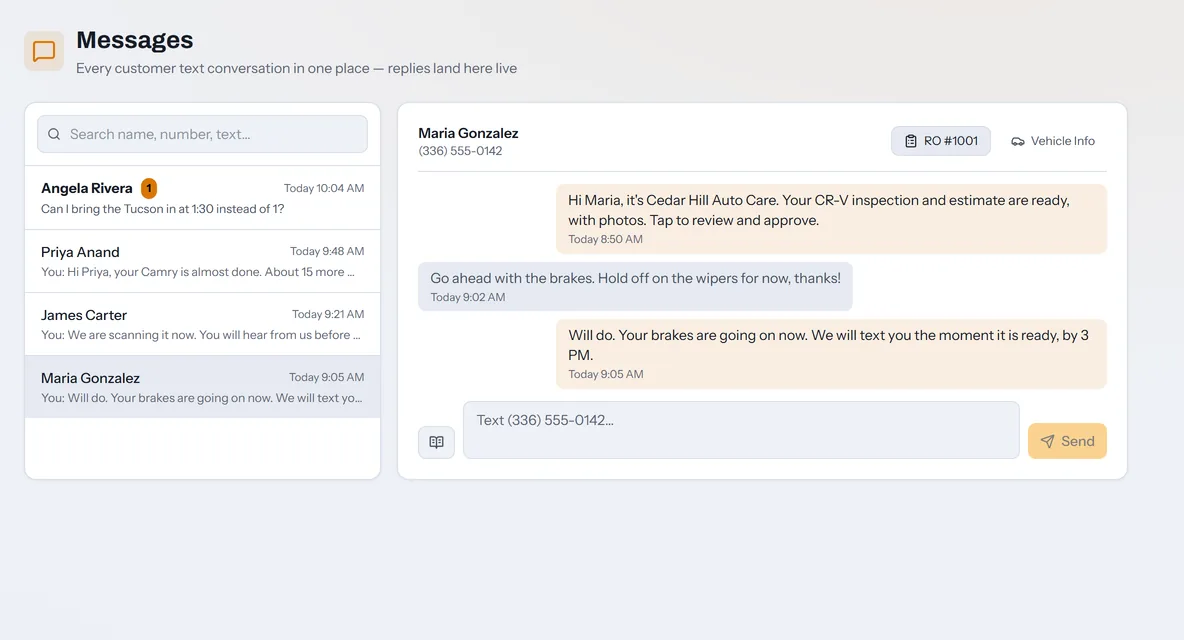1184x640 pixels.
Task: Click the orange Messages chat bubble icon
Action: point(44,51)
